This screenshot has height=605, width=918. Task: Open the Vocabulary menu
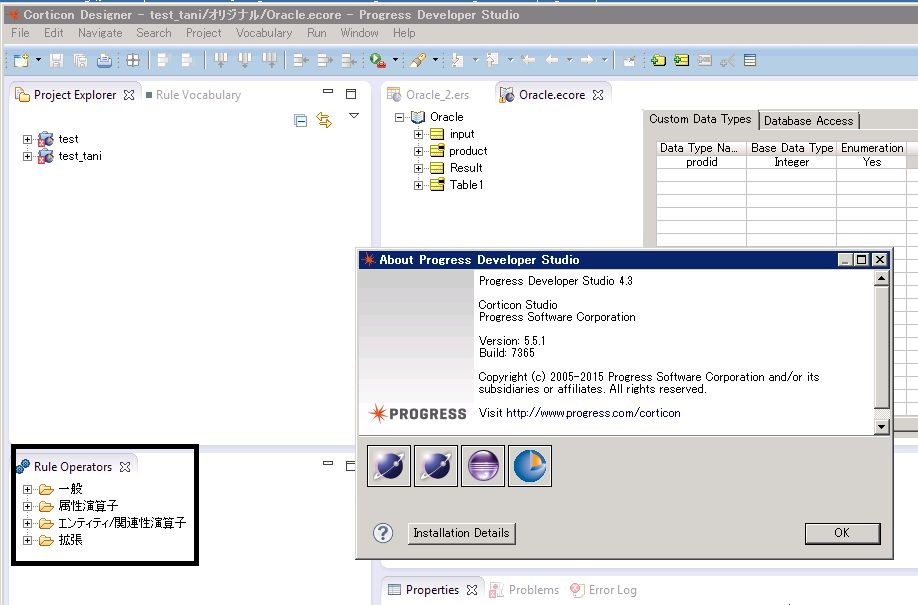tap(264, 33)
